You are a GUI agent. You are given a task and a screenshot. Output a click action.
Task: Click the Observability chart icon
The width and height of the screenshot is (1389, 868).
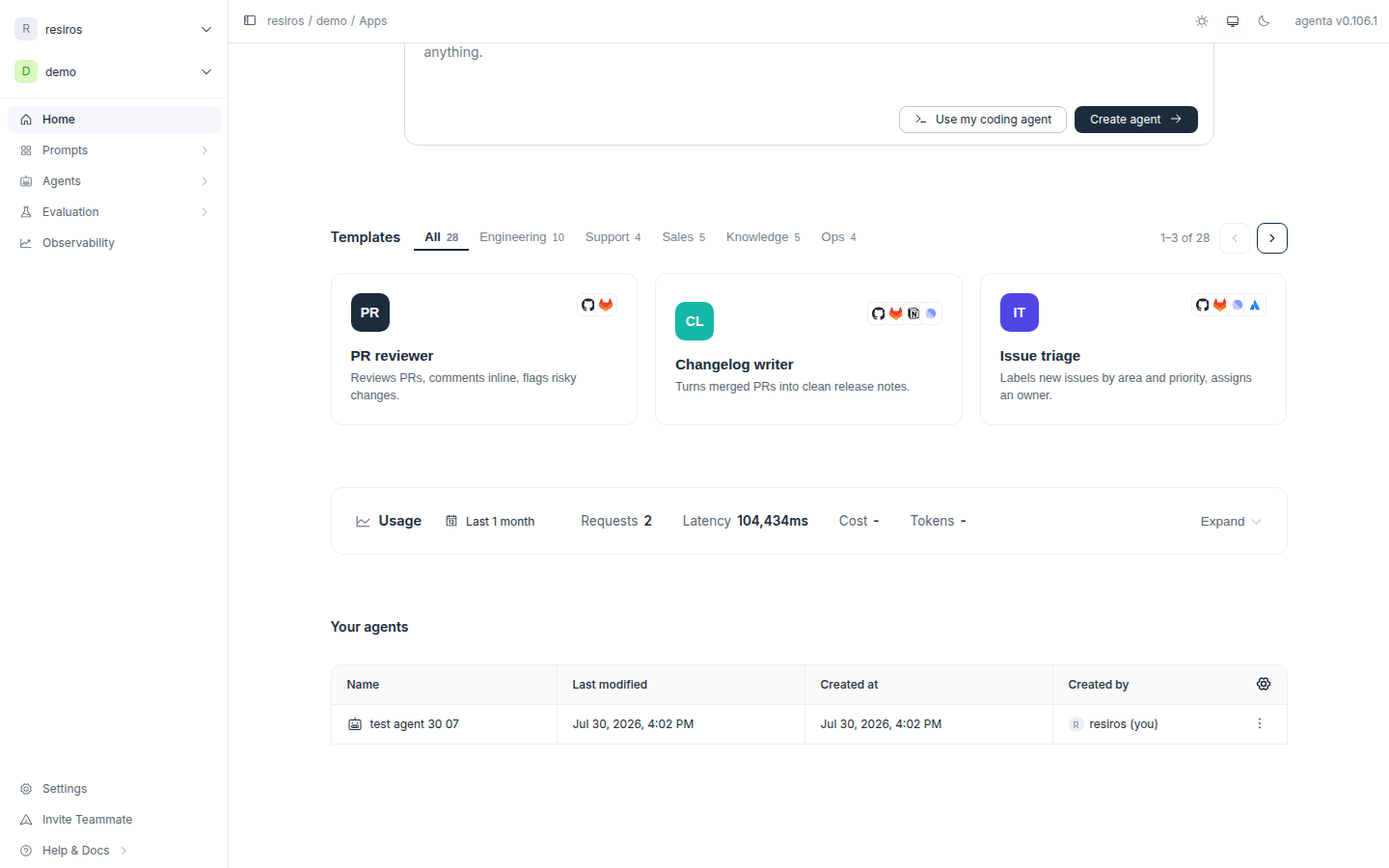(x=26, y=243)
